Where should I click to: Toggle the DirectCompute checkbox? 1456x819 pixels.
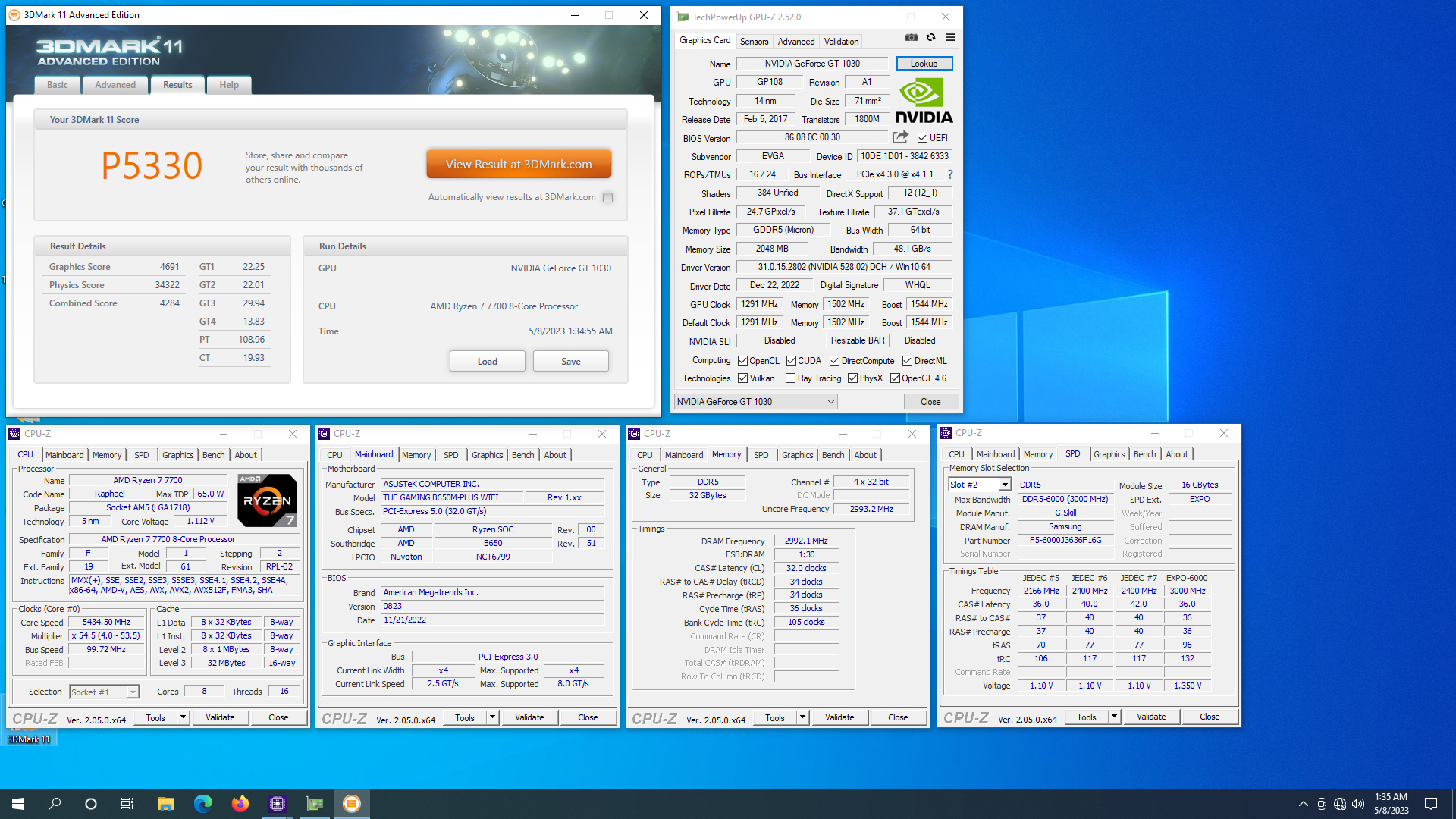834,361
